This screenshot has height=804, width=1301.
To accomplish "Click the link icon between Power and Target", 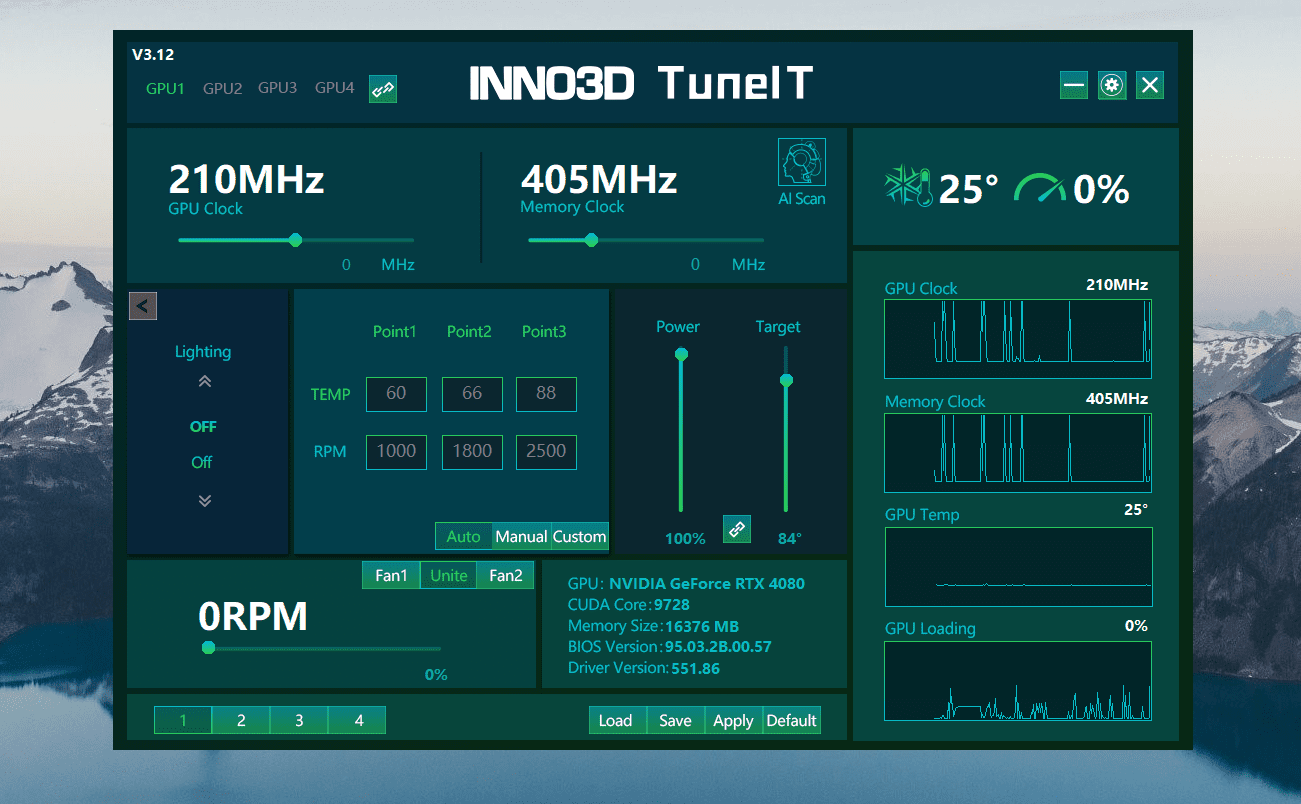I will click(x=737, y=528).
